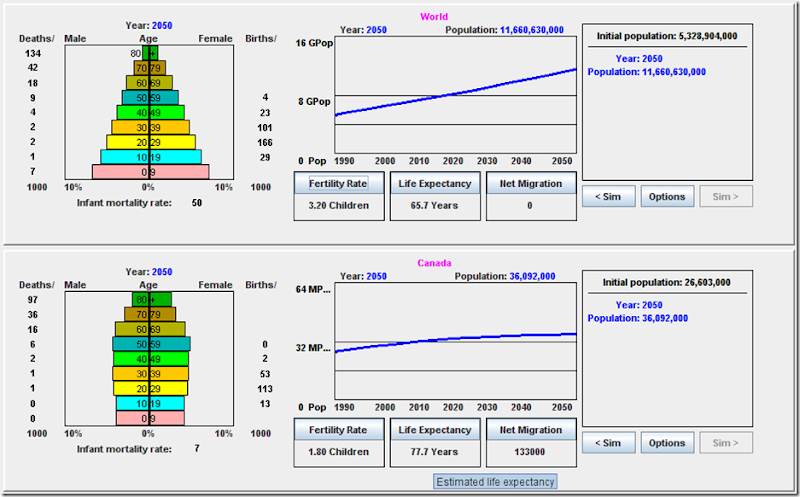Select the World 0-9 pink age bar
The image size is (800, 497).
(151, 172)
